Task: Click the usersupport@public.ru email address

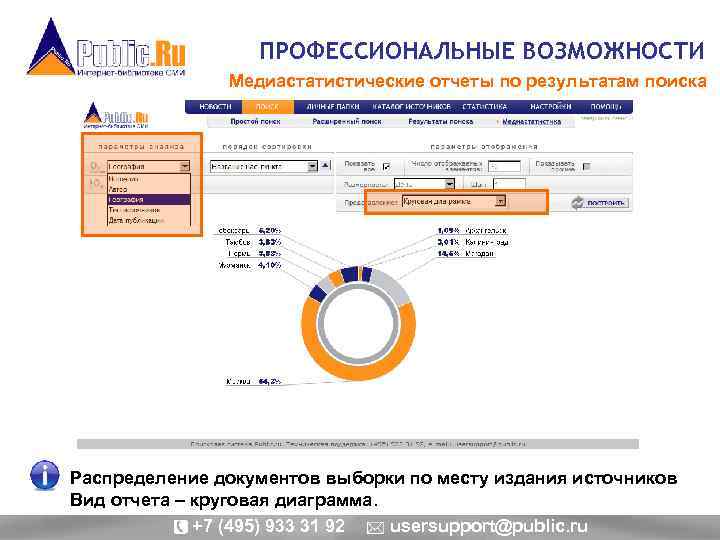Action: 489,526
